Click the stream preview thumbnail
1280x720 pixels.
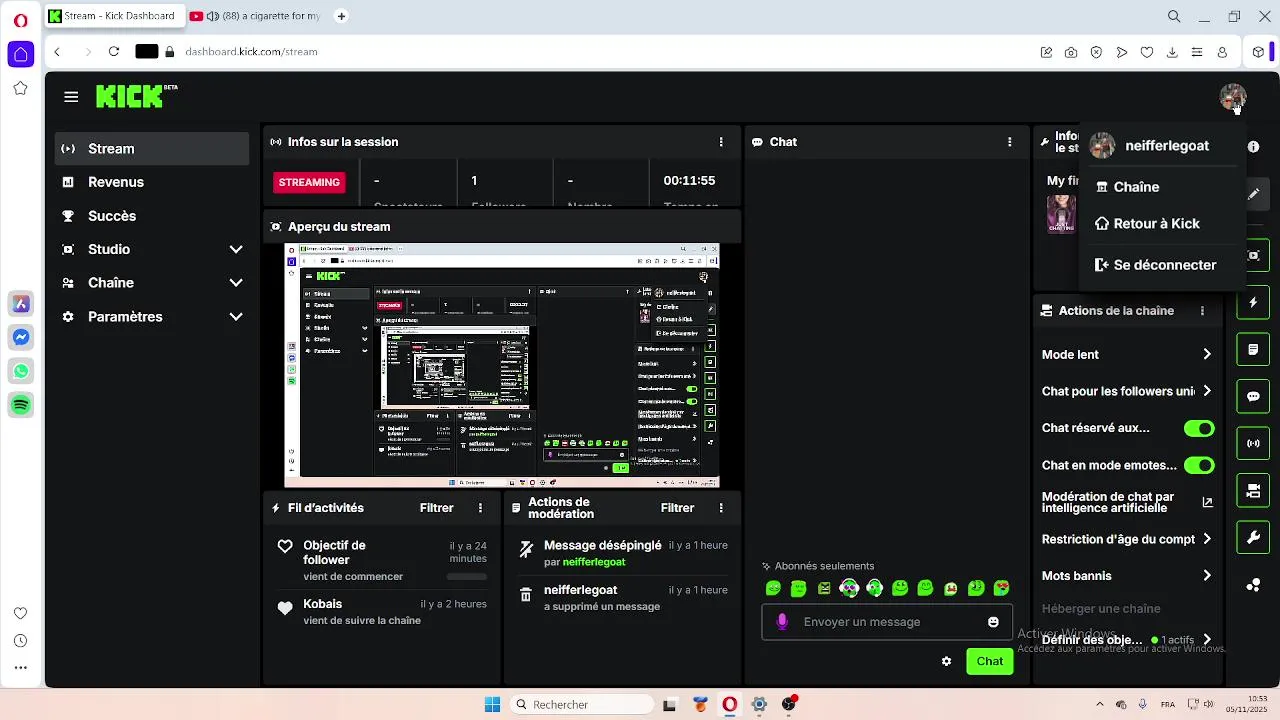point(502,366)
